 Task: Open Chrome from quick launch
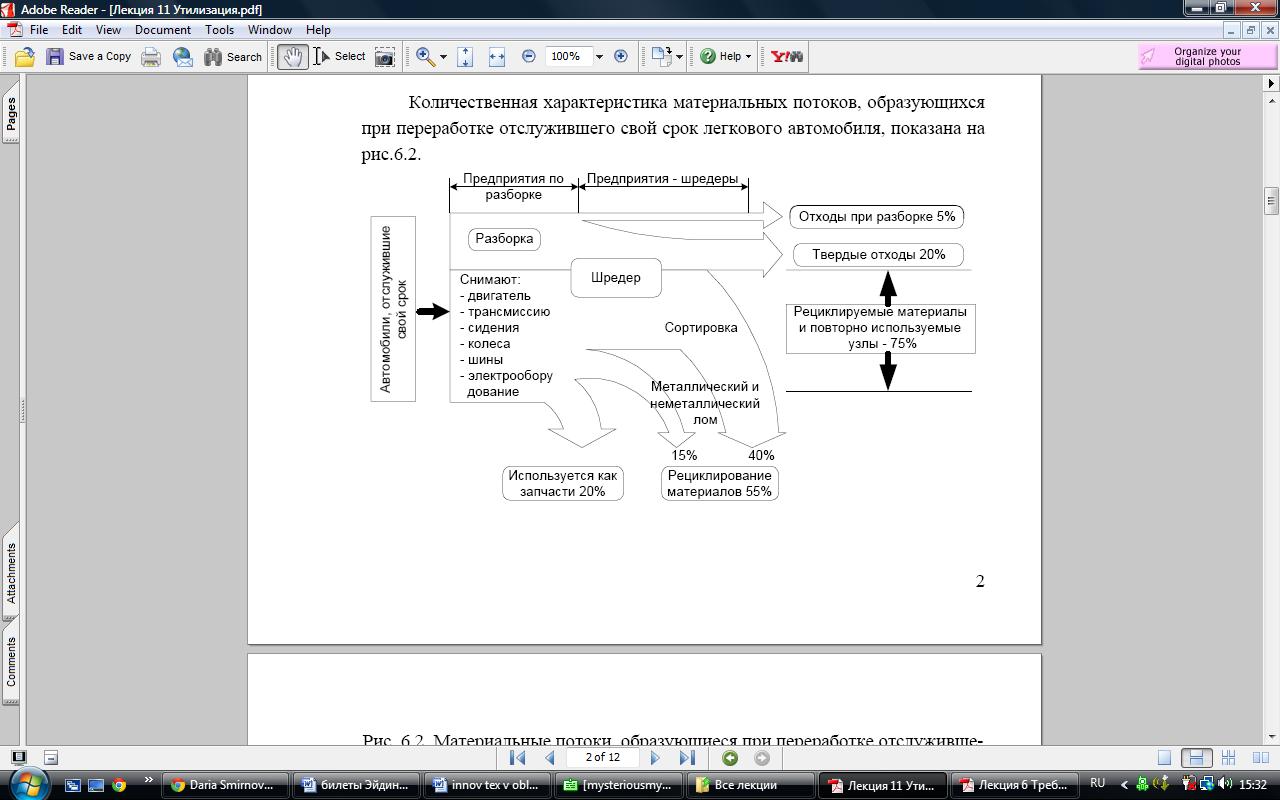[119, 785]
